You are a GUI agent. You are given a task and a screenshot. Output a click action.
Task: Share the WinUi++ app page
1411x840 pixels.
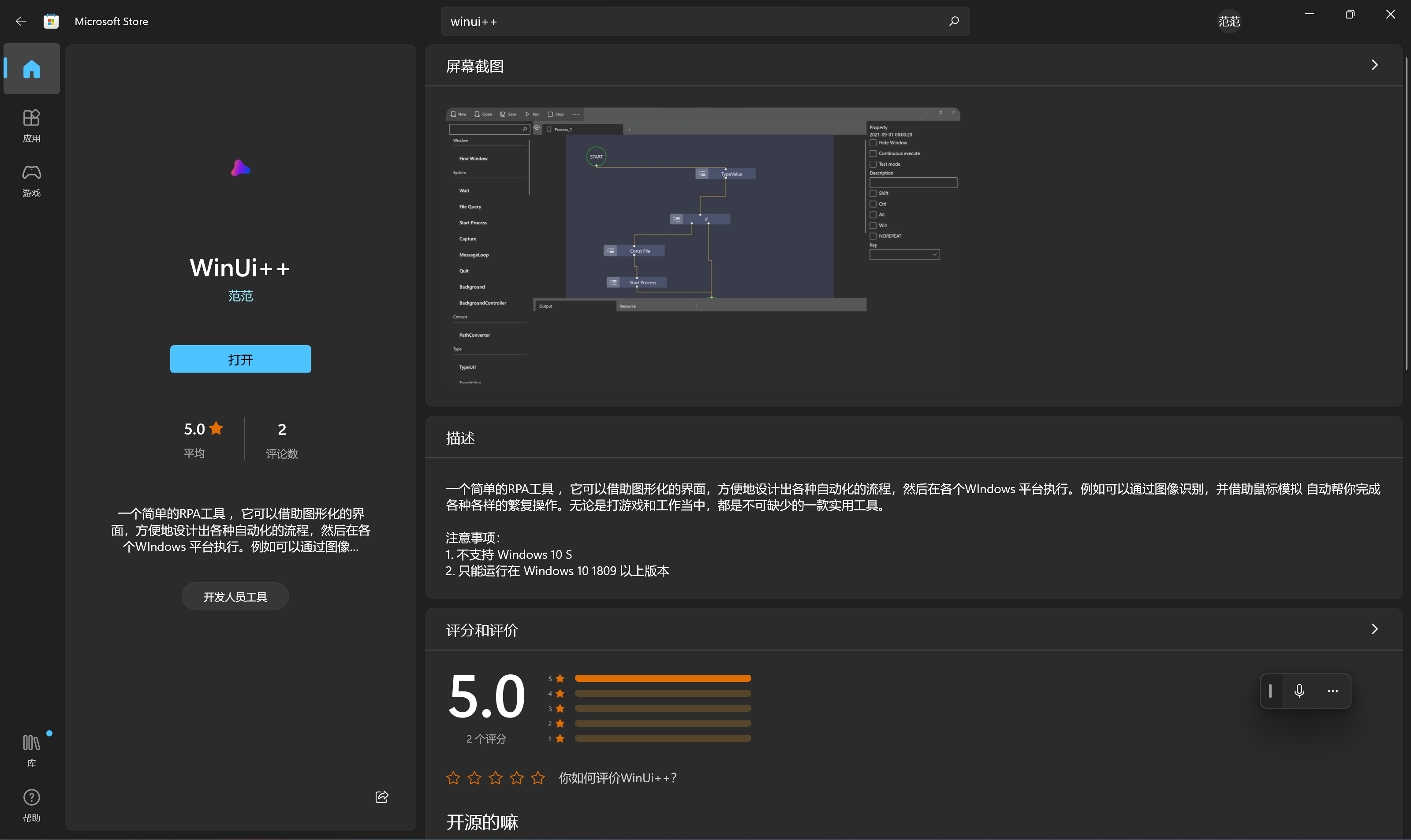[x=381, y=796]
